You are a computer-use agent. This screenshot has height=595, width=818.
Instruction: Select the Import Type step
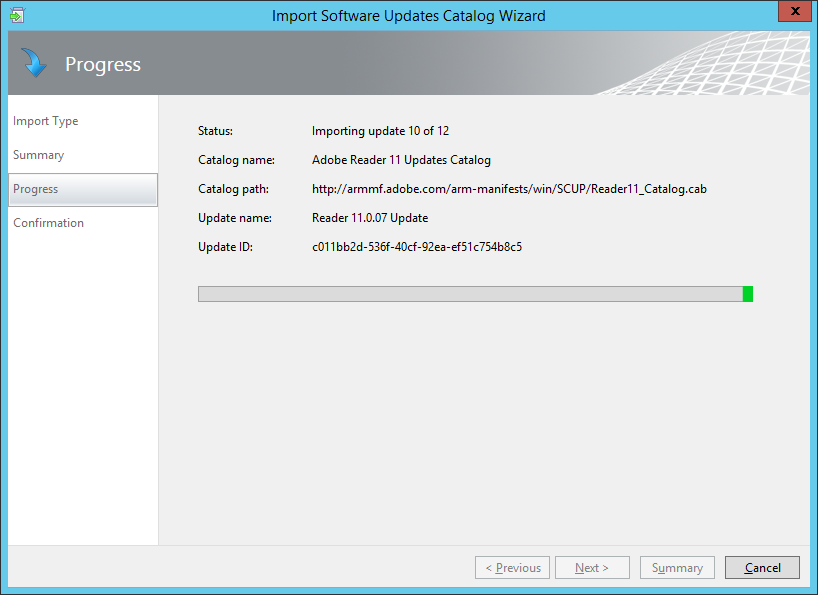(x=45, y=121)
